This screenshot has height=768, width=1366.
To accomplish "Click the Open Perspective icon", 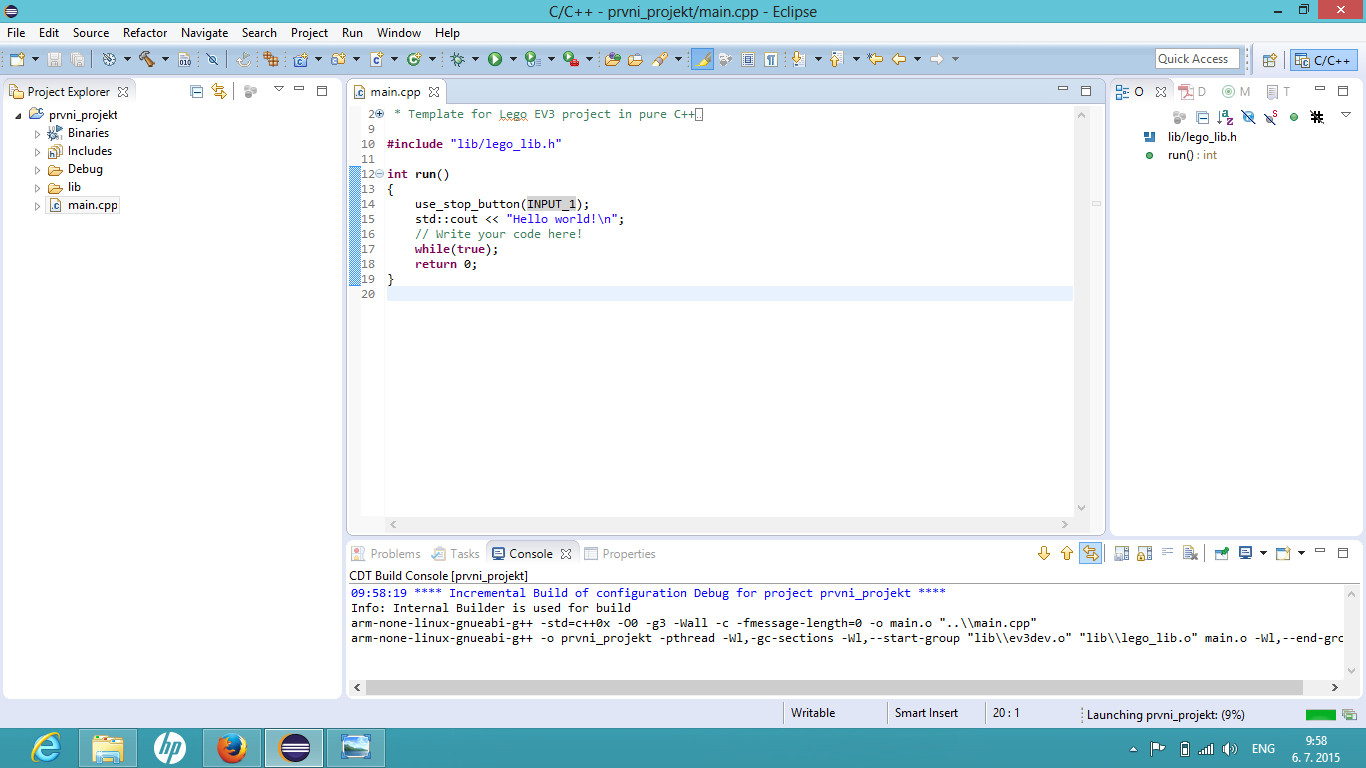I will 1269,60.
